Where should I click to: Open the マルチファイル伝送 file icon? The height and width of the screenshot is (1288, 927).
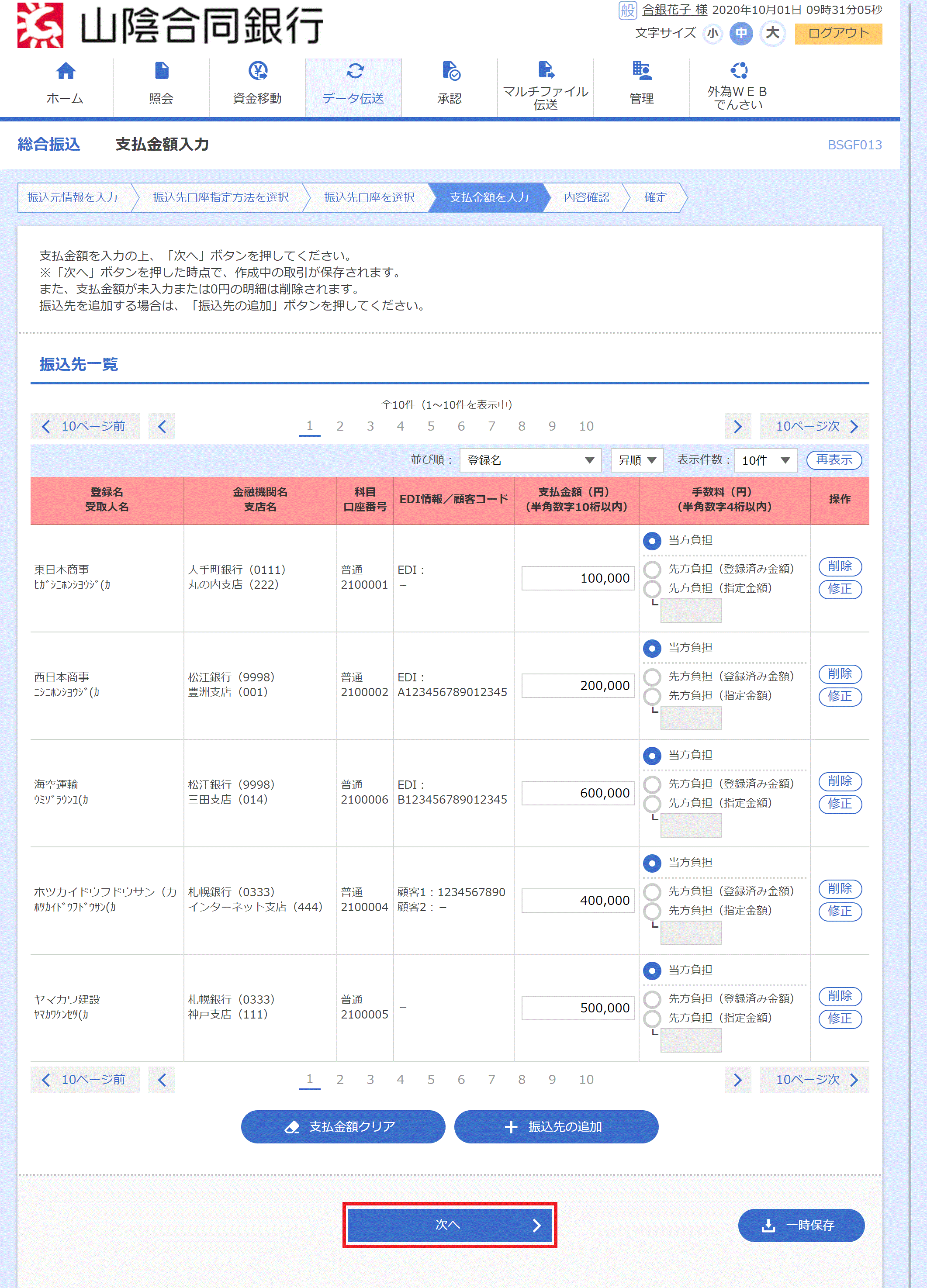click(546, 69)
